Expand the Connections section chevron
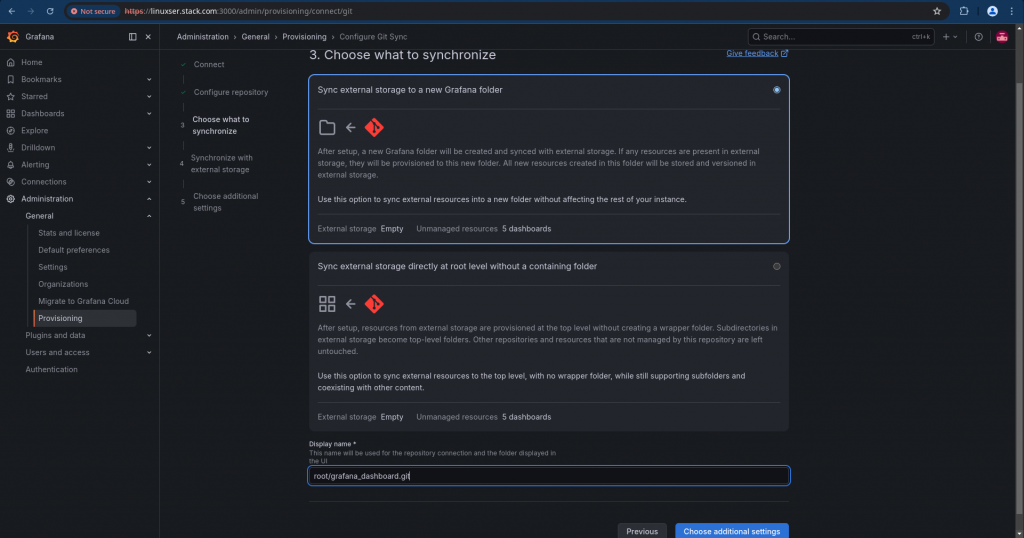Image resolution: width=1024 pixels, height=538 pixels. coord(149,182)
